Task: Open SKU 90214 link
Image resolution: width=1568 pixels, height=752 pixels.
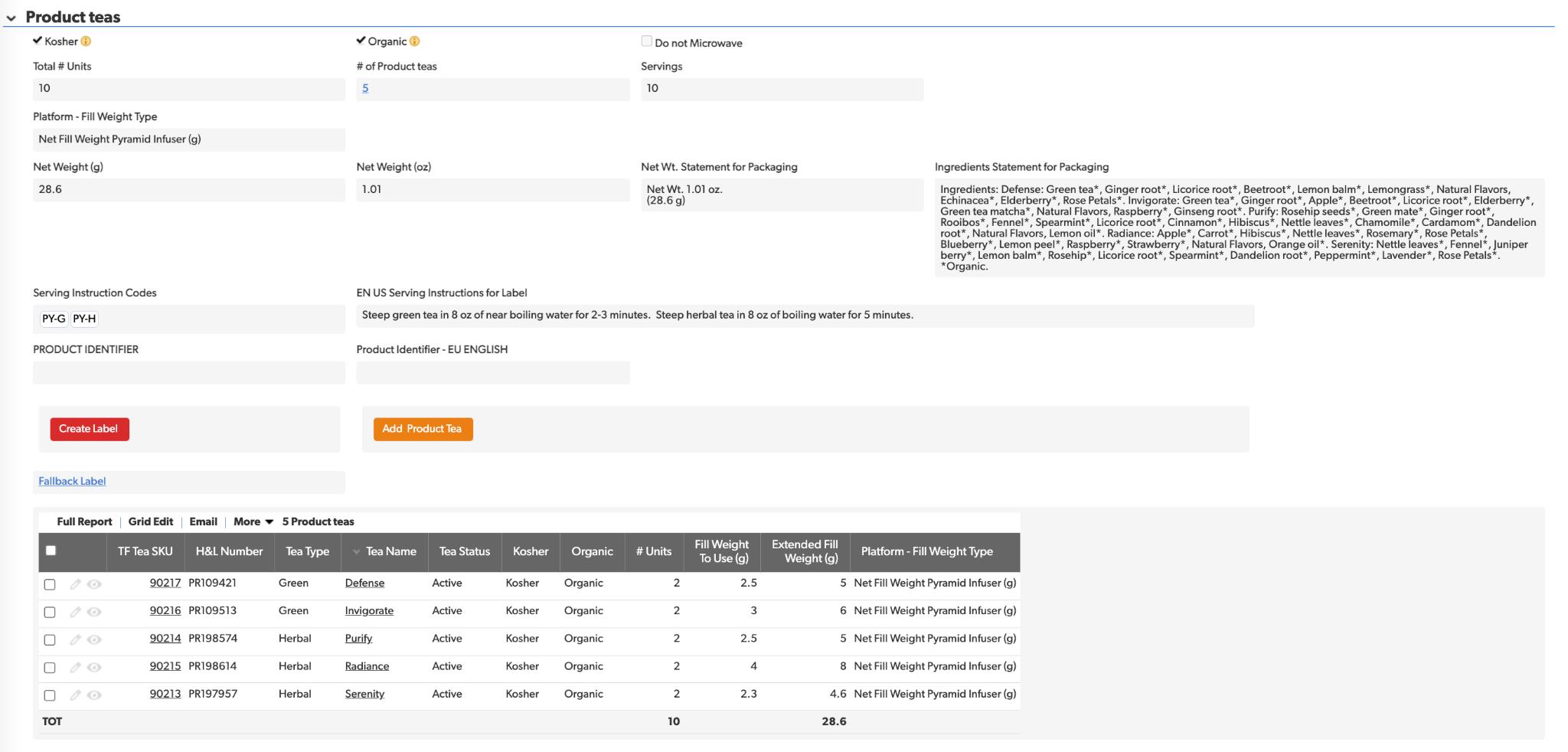Action: (x=165, y=638)
